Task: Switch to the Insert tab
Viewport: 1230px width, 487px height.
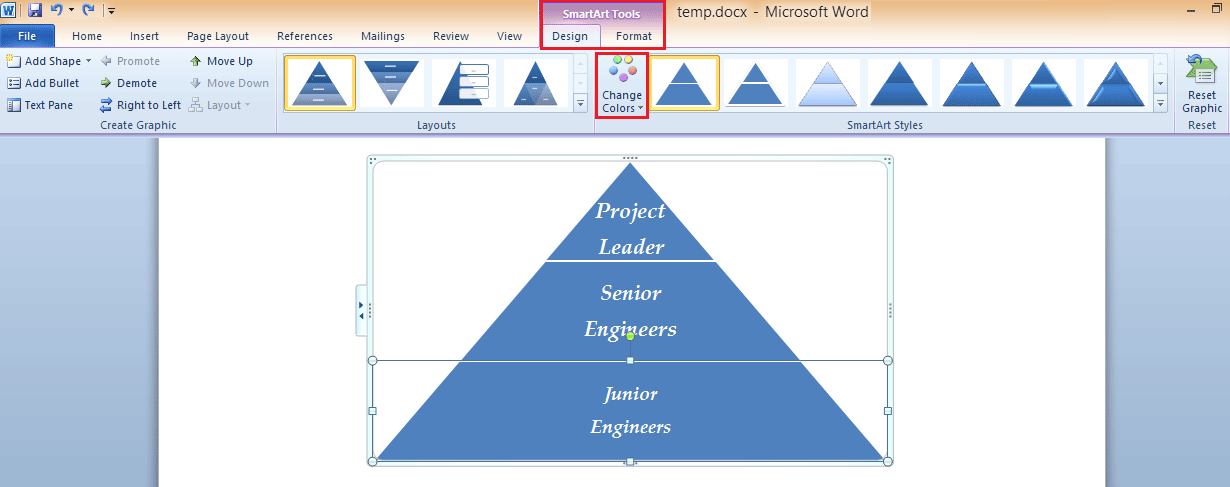Action: (x=144, y=36)
